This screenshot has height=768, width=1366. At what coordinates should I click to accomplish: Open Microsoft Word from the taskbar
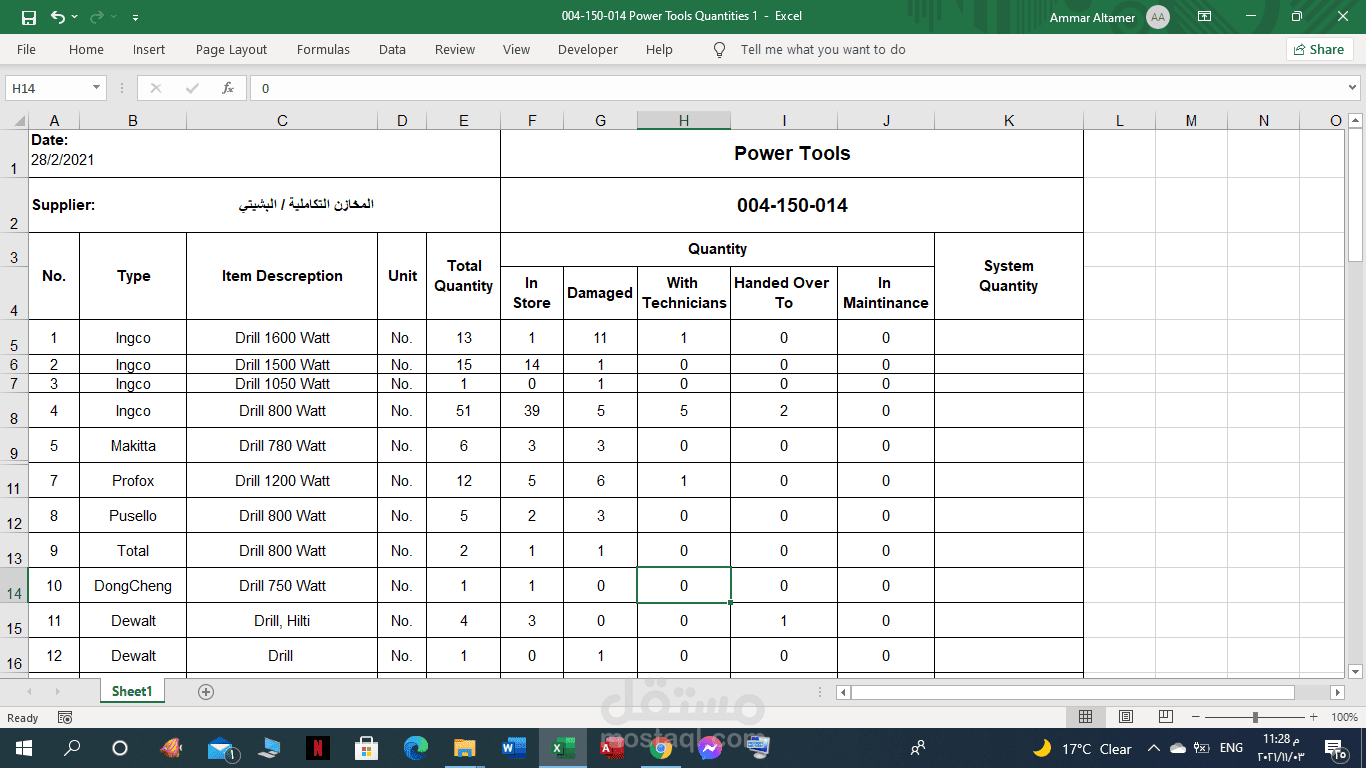pos(513,748)
